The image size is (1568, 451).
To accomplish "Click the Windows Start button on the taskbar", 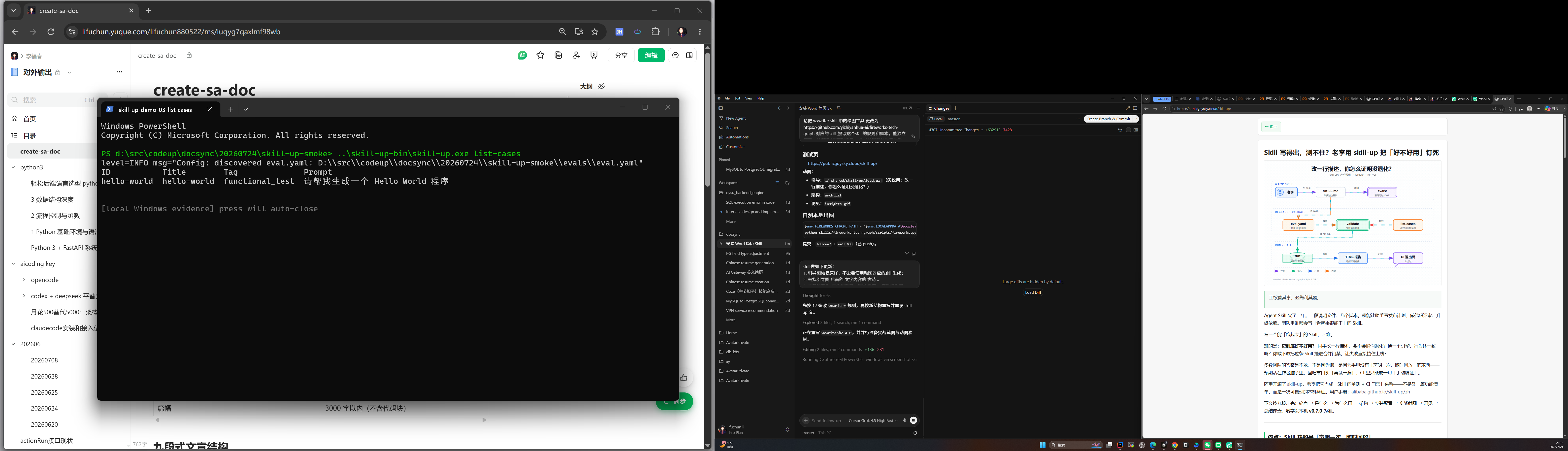I will click(1043, 446).
